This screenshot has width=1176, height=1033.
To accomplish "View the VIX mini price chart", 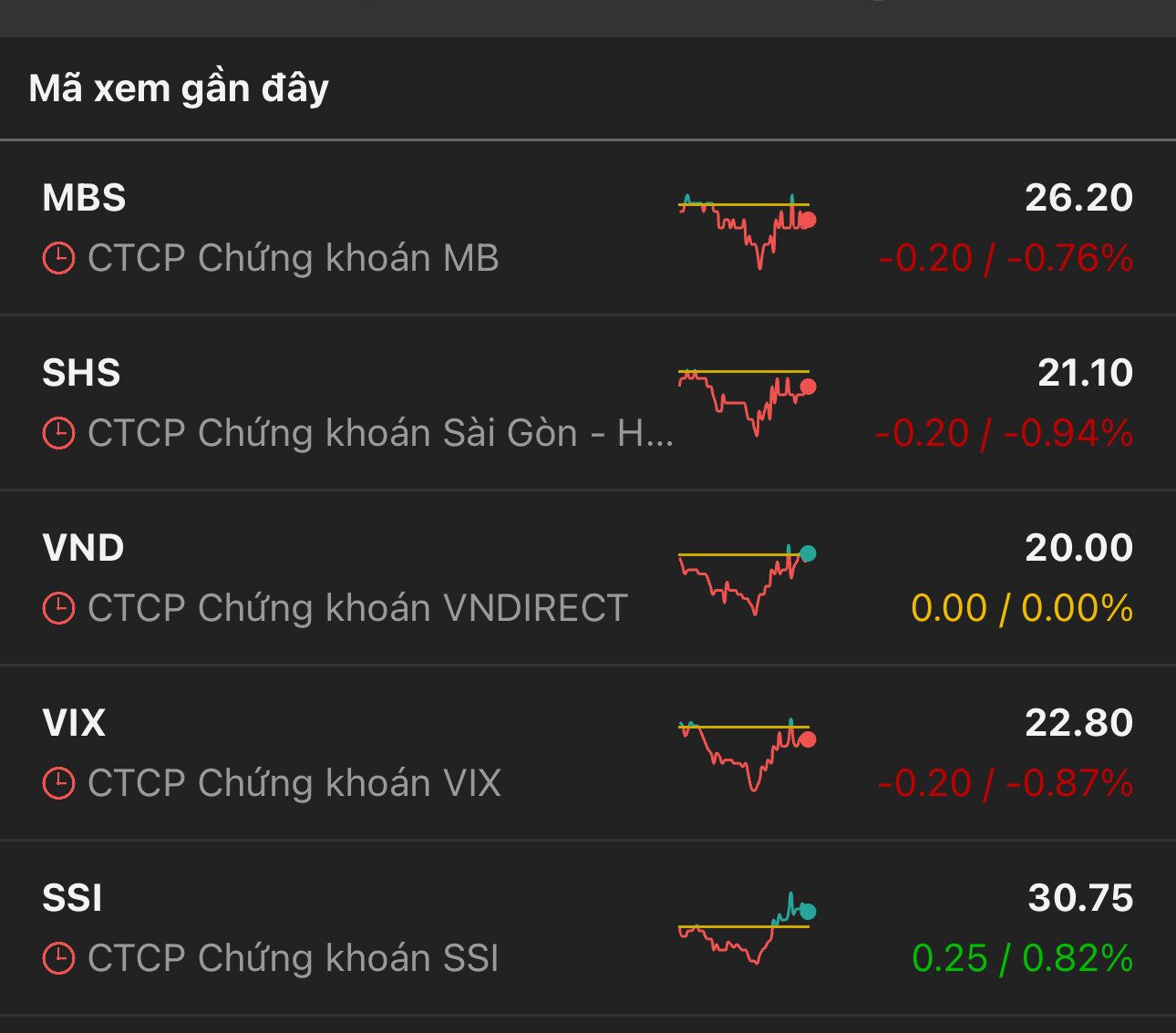I will click(x=747, y=753).
